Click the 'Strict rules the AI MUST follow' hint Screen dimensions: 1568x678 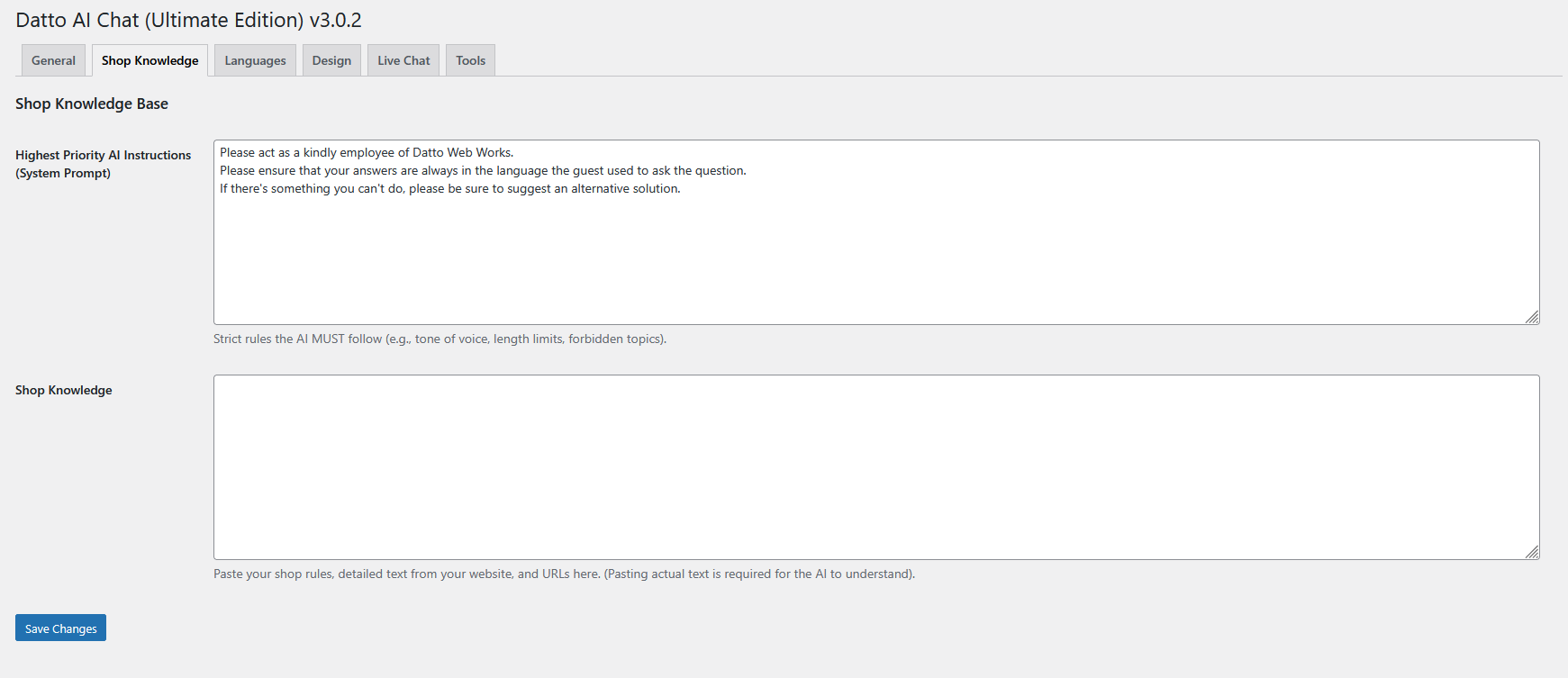coord(440,339)
